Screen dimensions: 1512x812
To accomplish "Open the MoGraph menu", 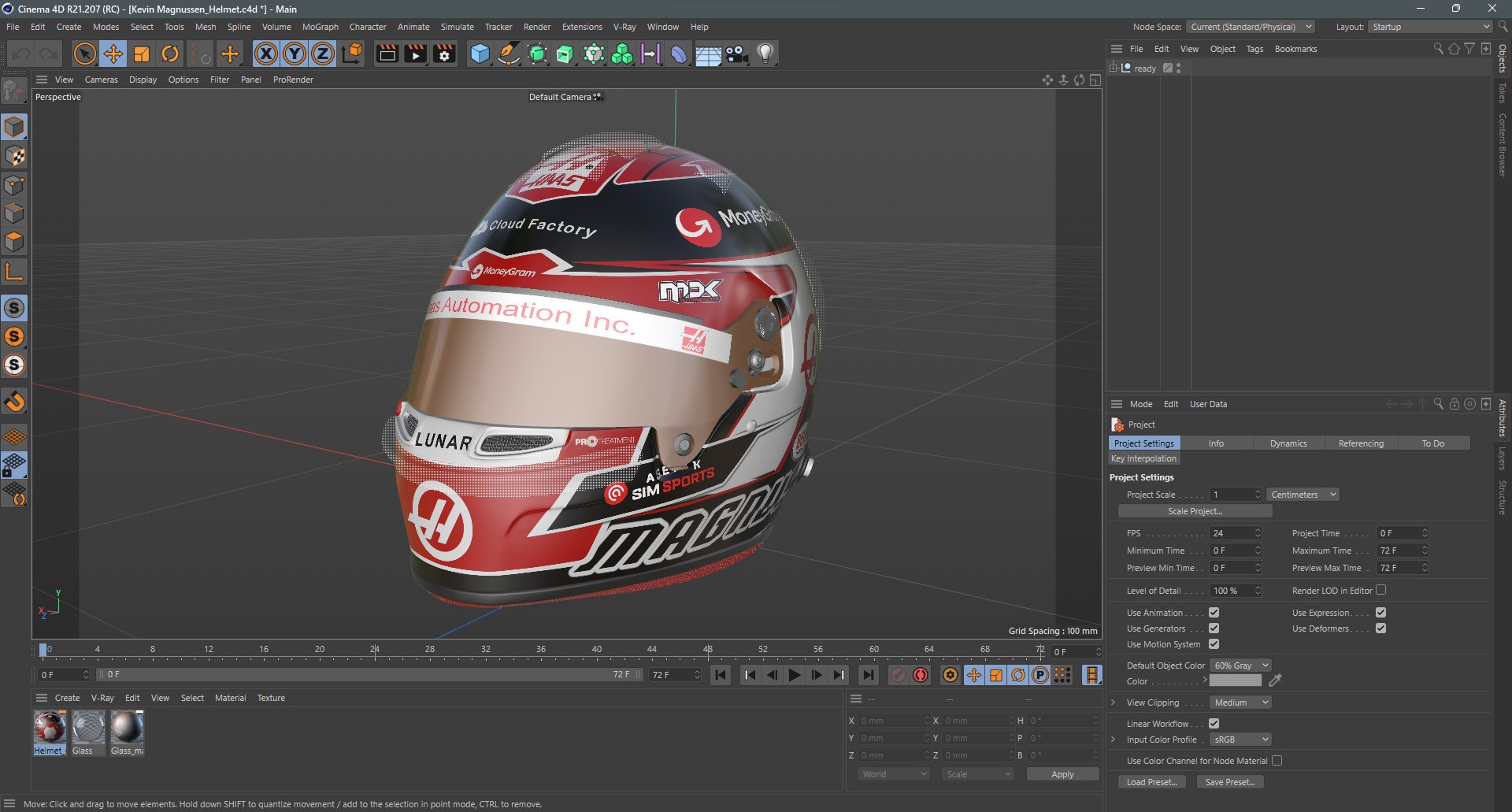I will click(x=320, y=27).
